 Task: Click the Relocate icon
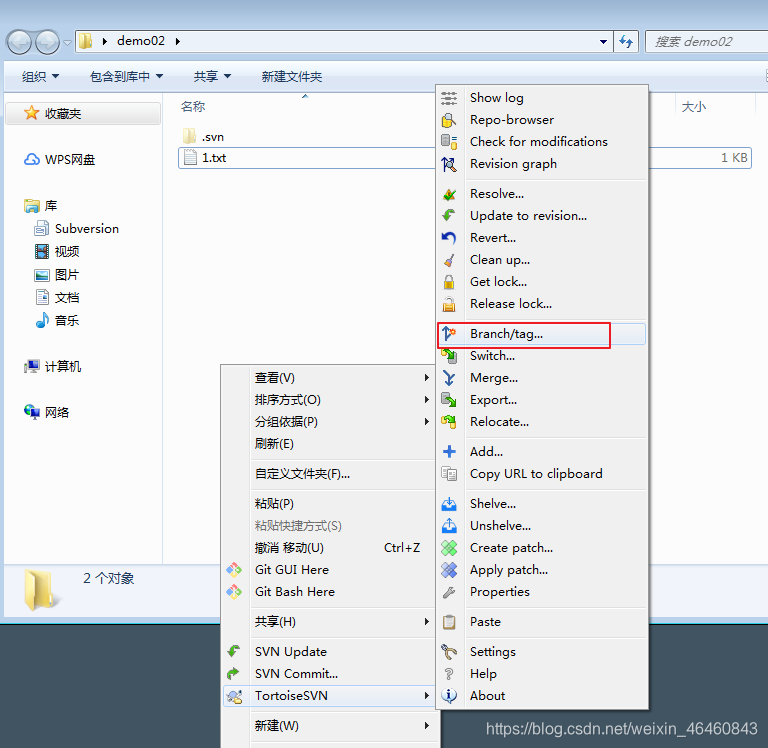click(x=449, y=422)
